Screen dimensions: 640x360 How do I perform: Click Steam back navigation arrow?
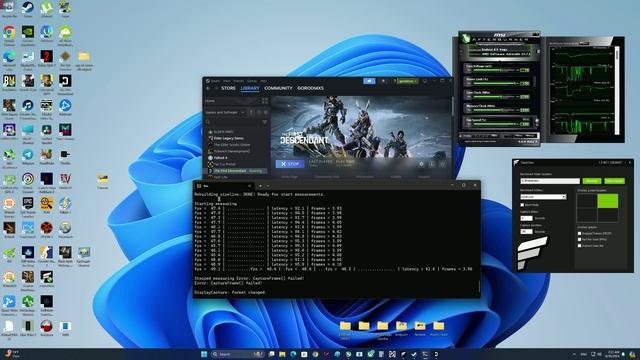pos(208,88)
